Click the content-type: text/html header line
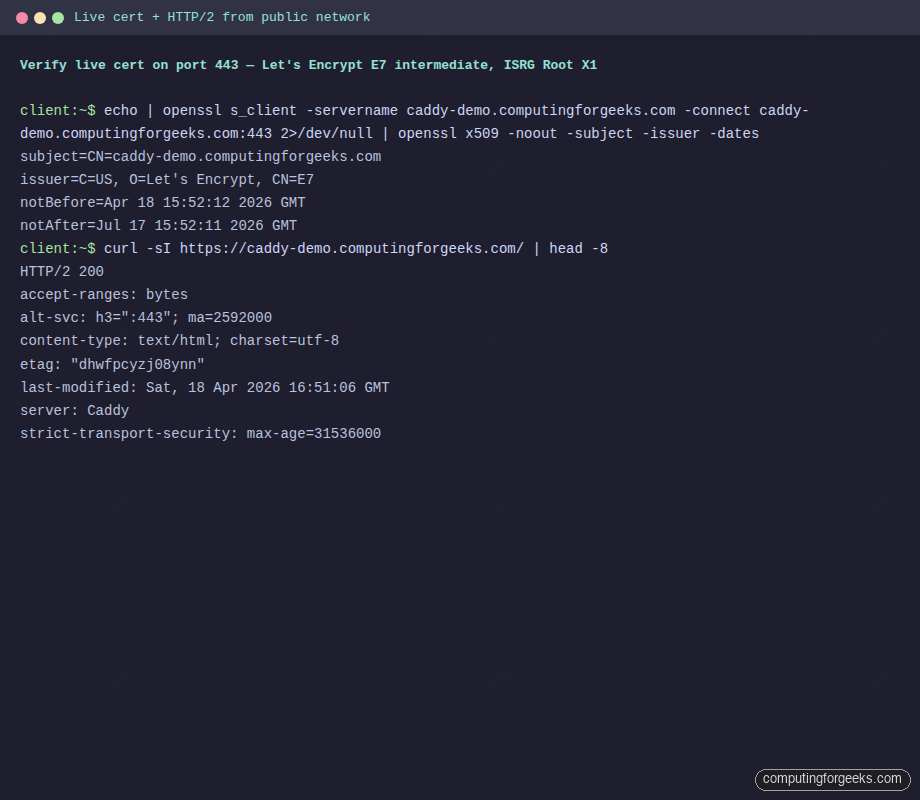 [x=180, y=340]
